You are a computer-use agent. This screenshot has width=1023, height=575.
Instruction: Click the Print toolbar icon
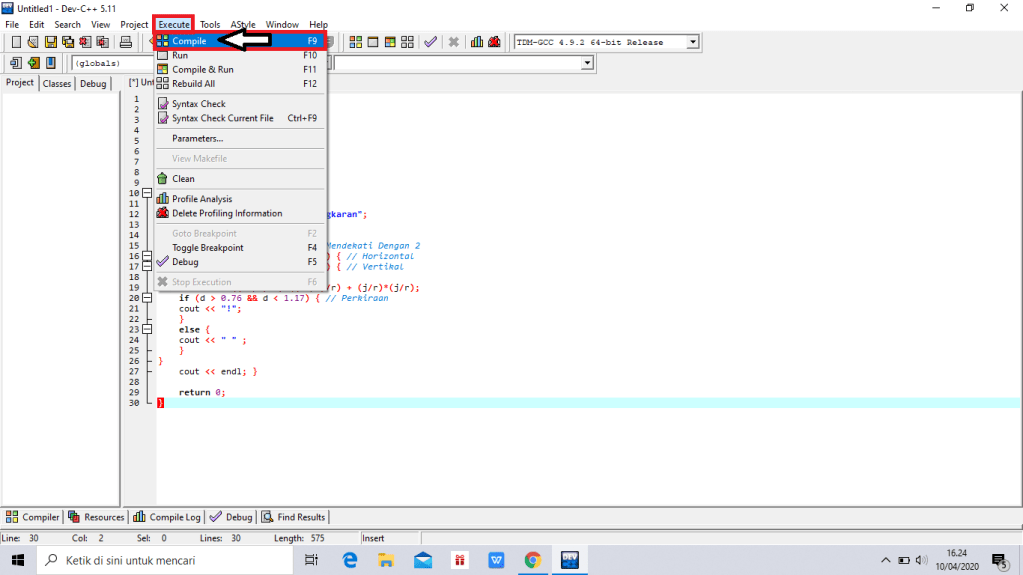[126, 42]
